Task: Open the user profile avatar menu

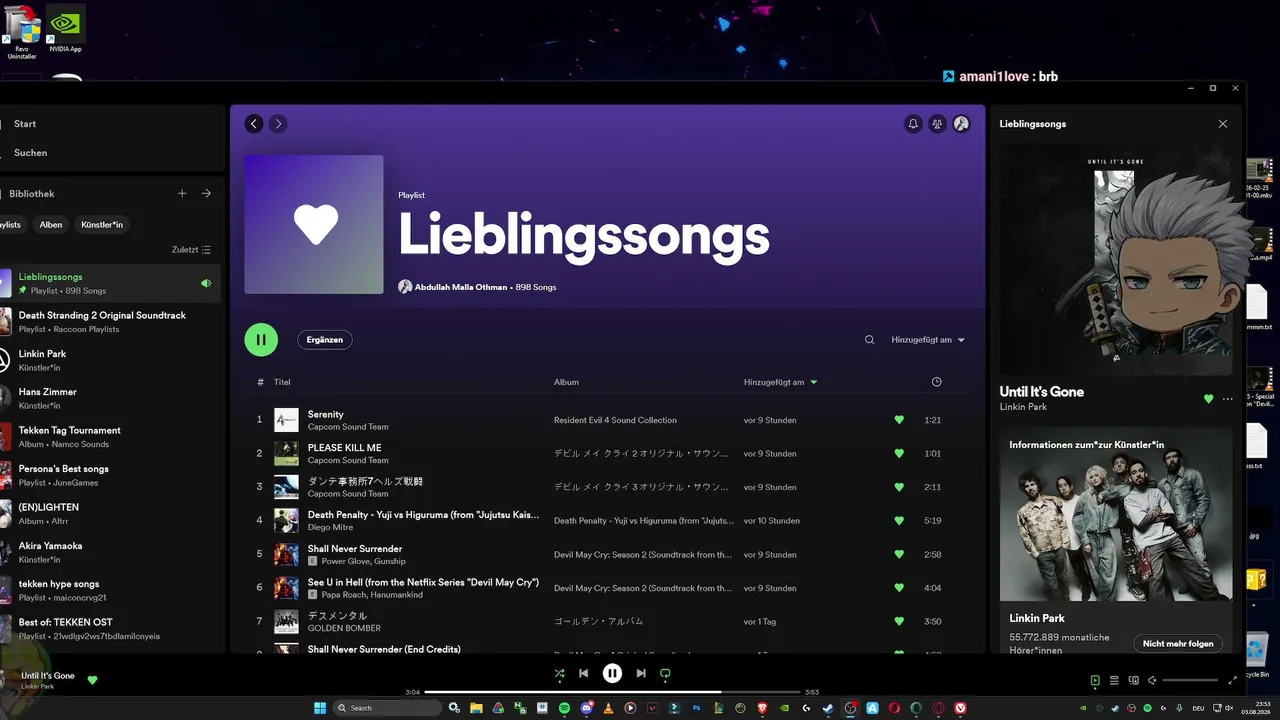Action: (x=961, y=124)
